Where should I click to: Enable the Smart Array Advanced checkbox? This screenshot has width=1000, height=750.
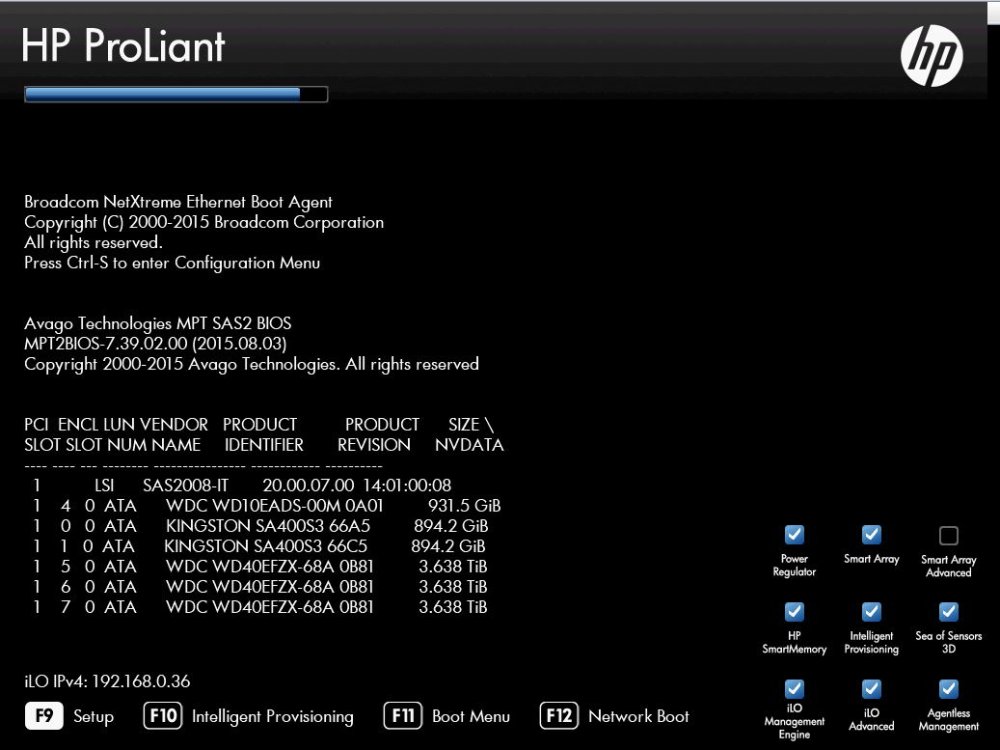(x=948, y=535)
